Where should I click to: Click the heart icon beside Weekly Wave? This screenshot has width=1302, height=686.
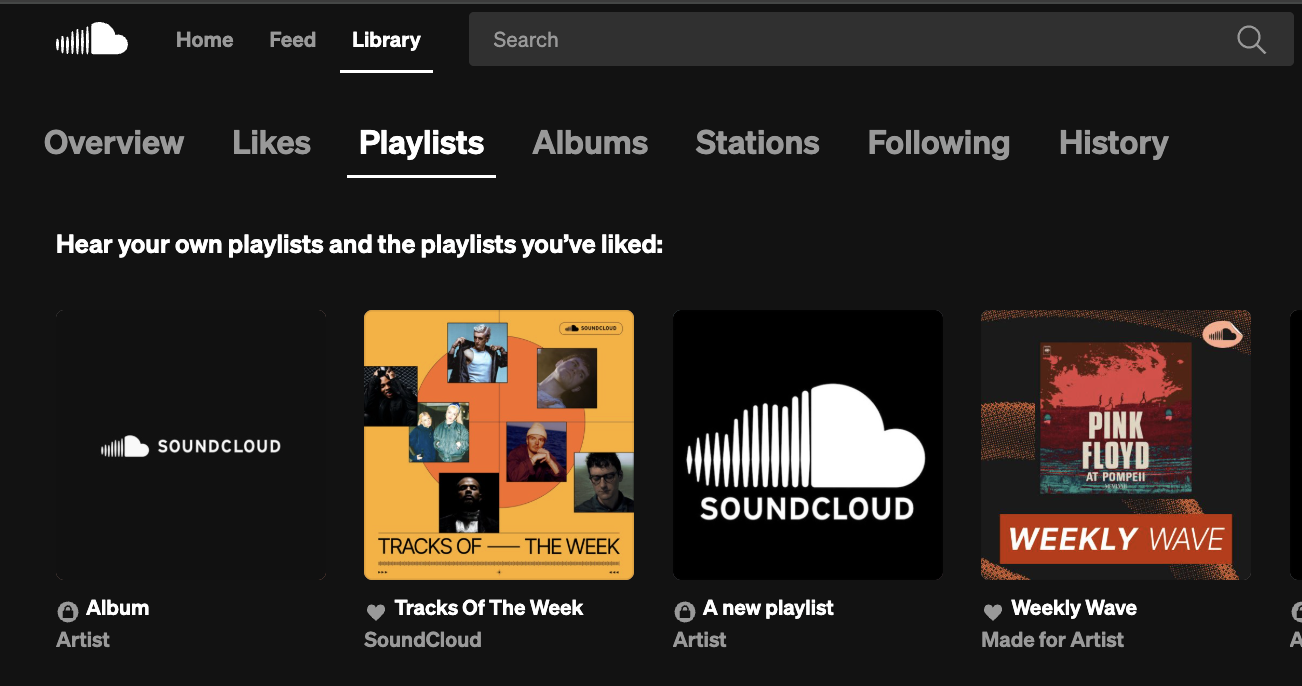tap(993, 610)
